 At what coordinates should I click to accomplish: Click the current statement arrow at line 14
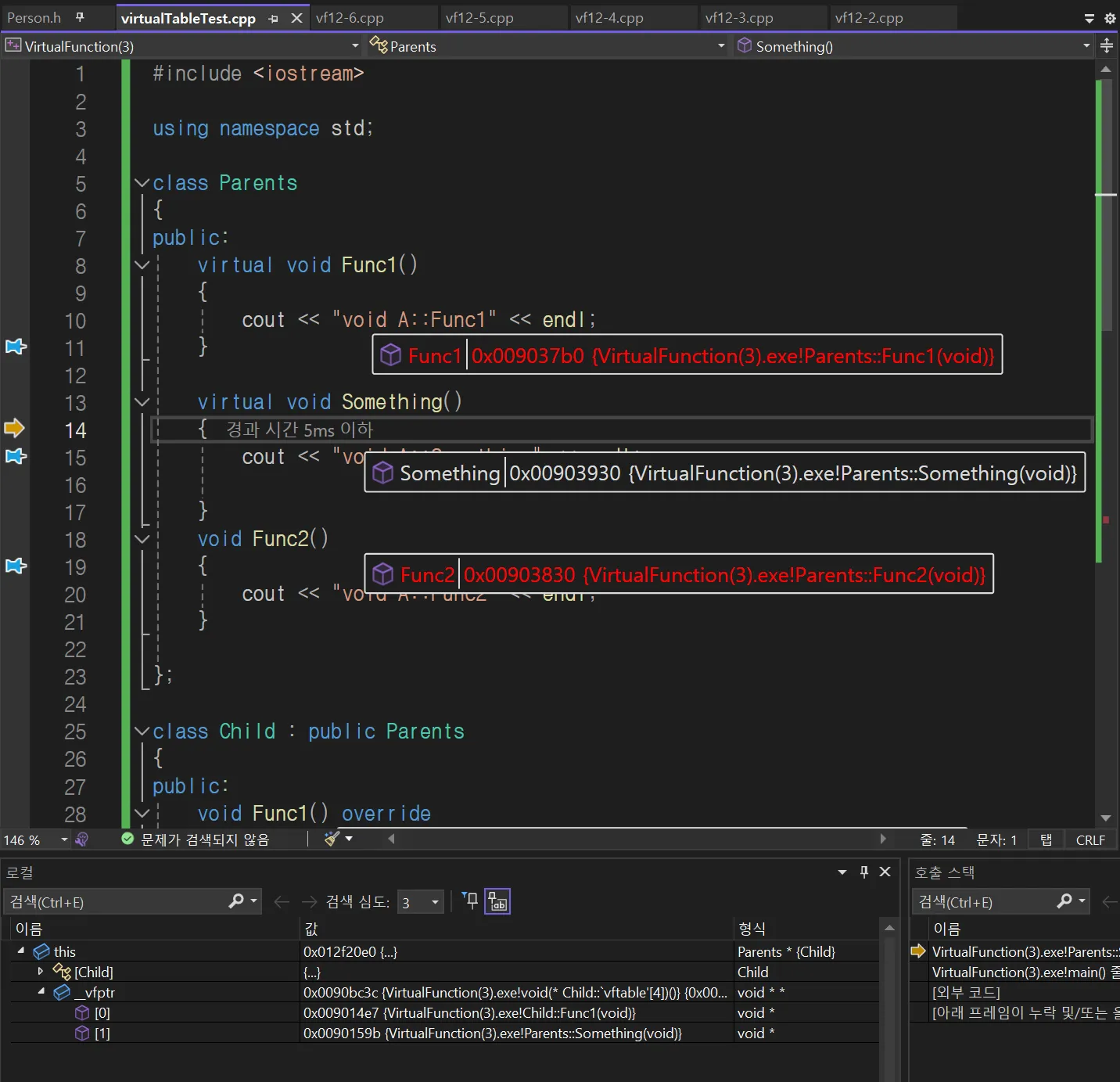point(15,428)
